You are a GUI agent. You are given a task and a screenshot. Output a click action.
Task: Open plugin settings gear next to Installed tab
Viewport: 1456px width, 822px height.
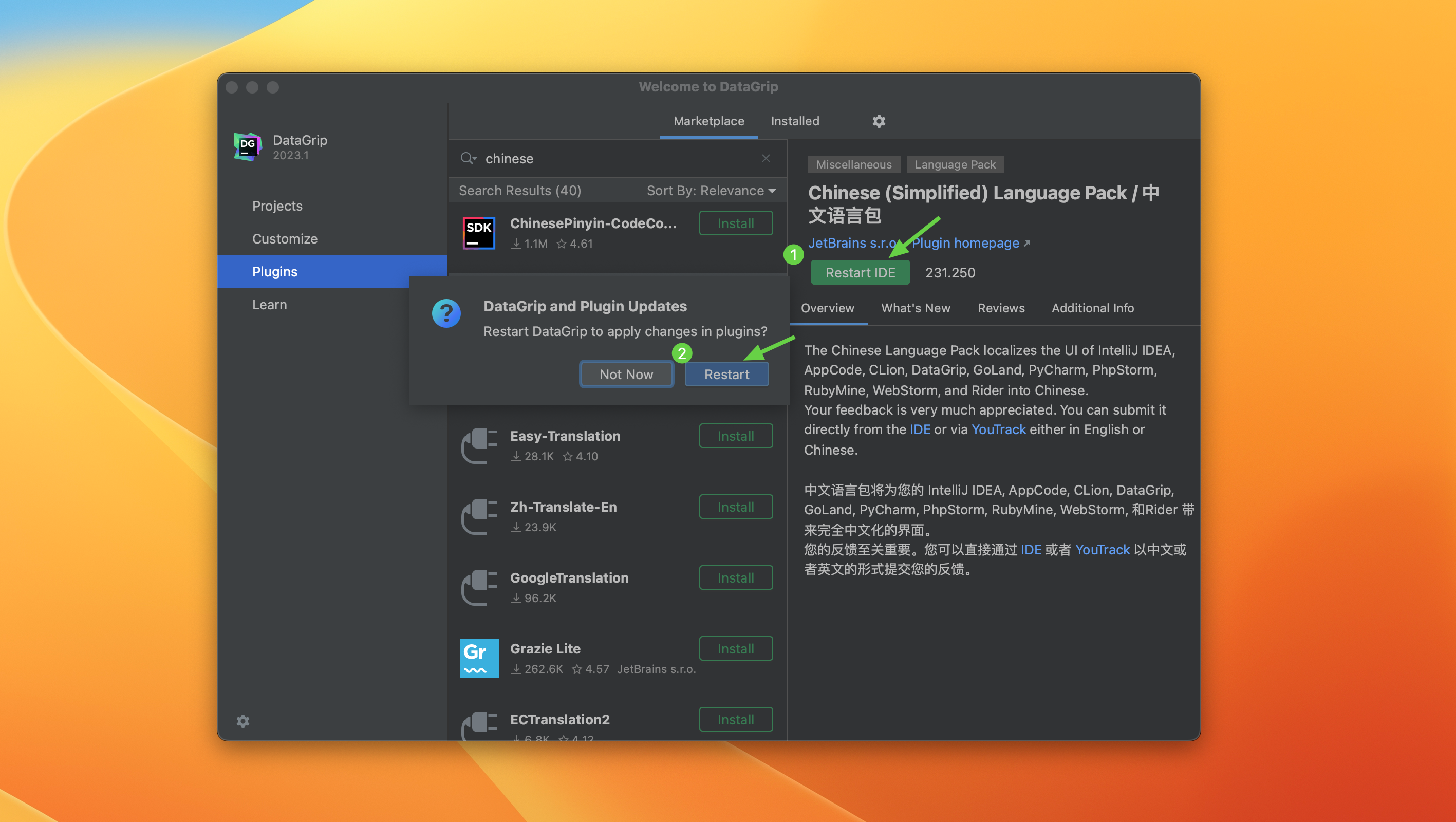point(879,121)
